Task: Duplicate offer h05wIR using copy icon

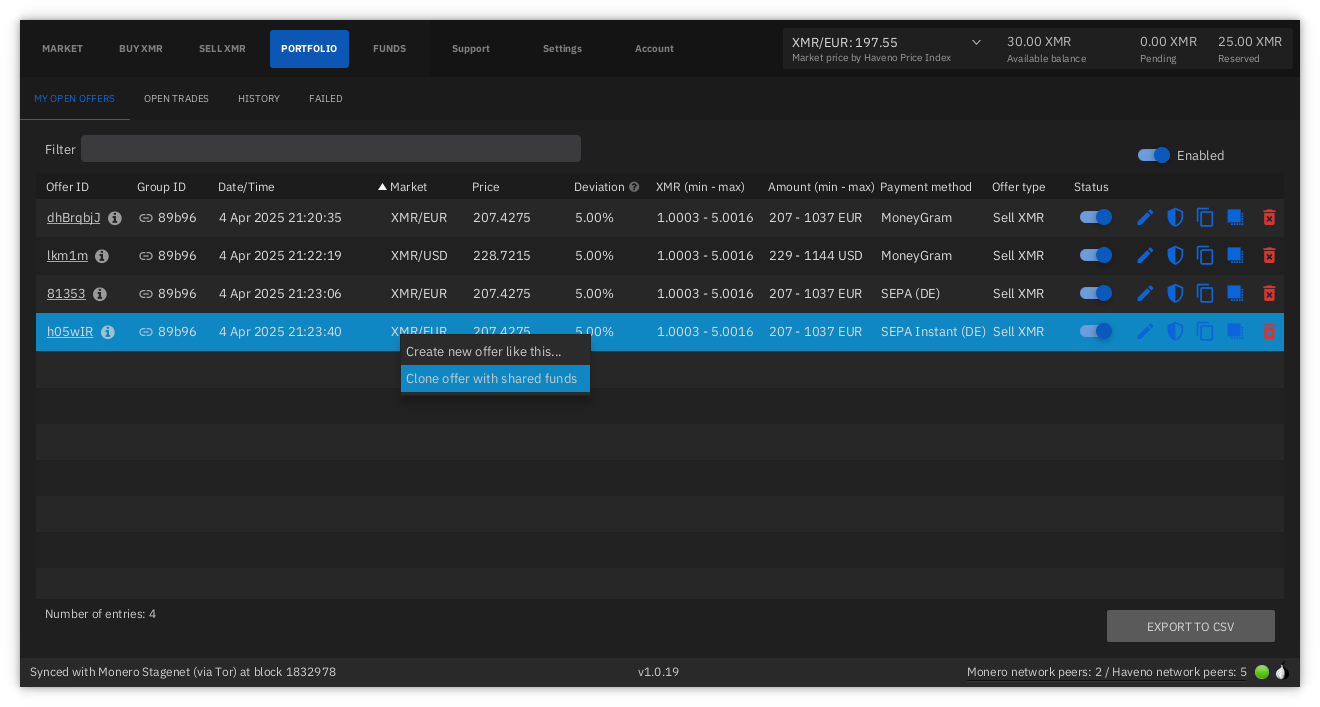Action: 1205,331
